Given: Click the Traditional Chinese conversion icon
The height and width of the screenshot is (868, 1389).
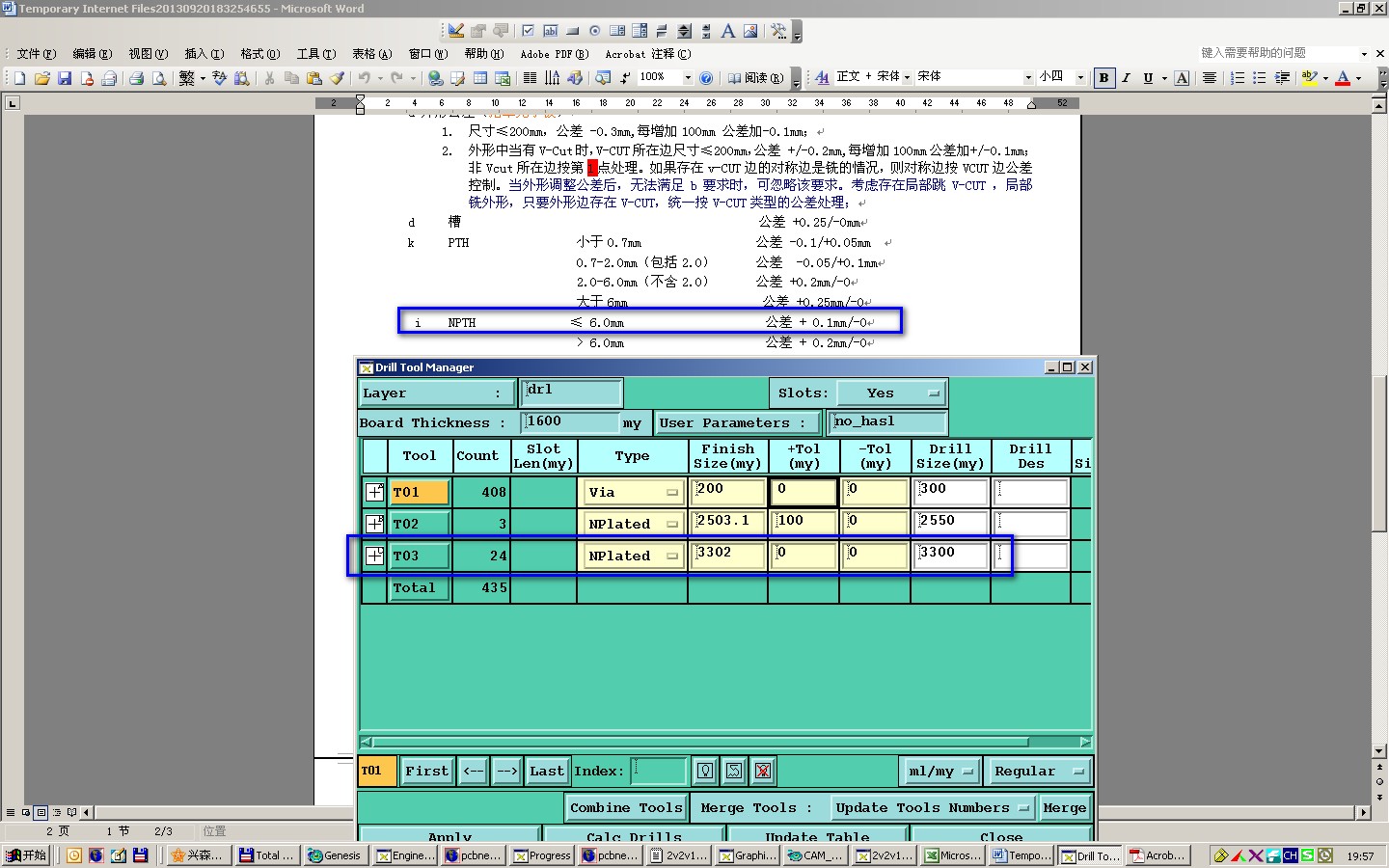Looking at the screenshot, I should [x=187, y=78].
